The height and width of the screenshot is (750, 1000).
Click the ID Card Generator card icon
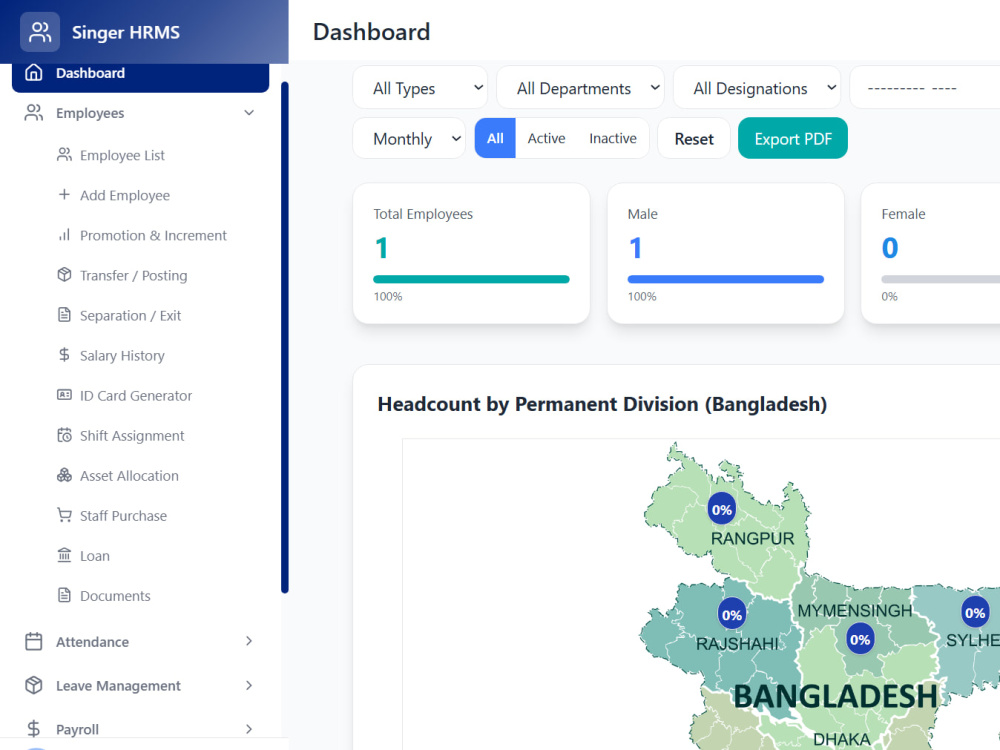tap(64, 395)
